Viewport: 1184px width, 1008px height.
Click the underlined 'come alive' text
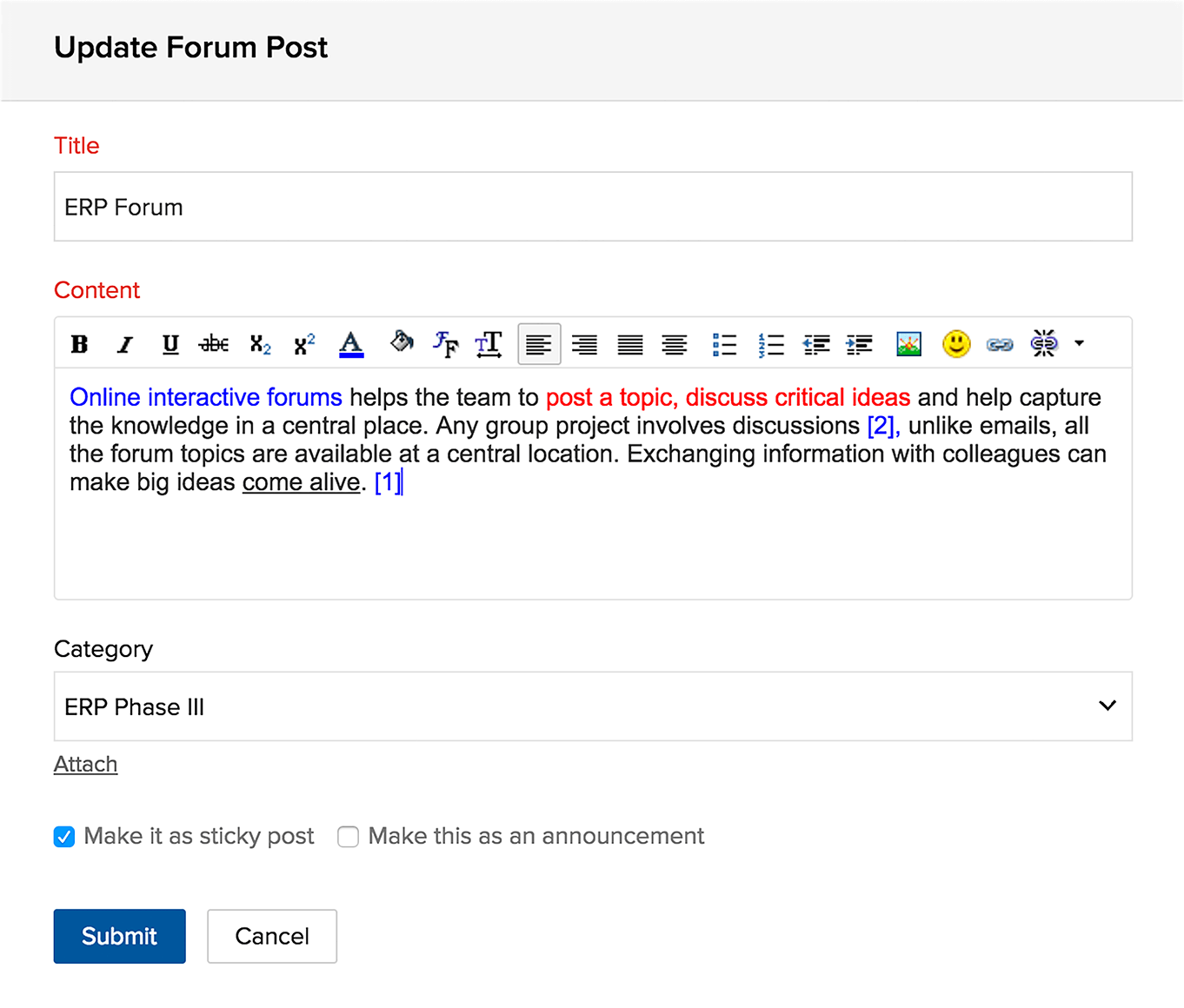(x=301, y=482)
